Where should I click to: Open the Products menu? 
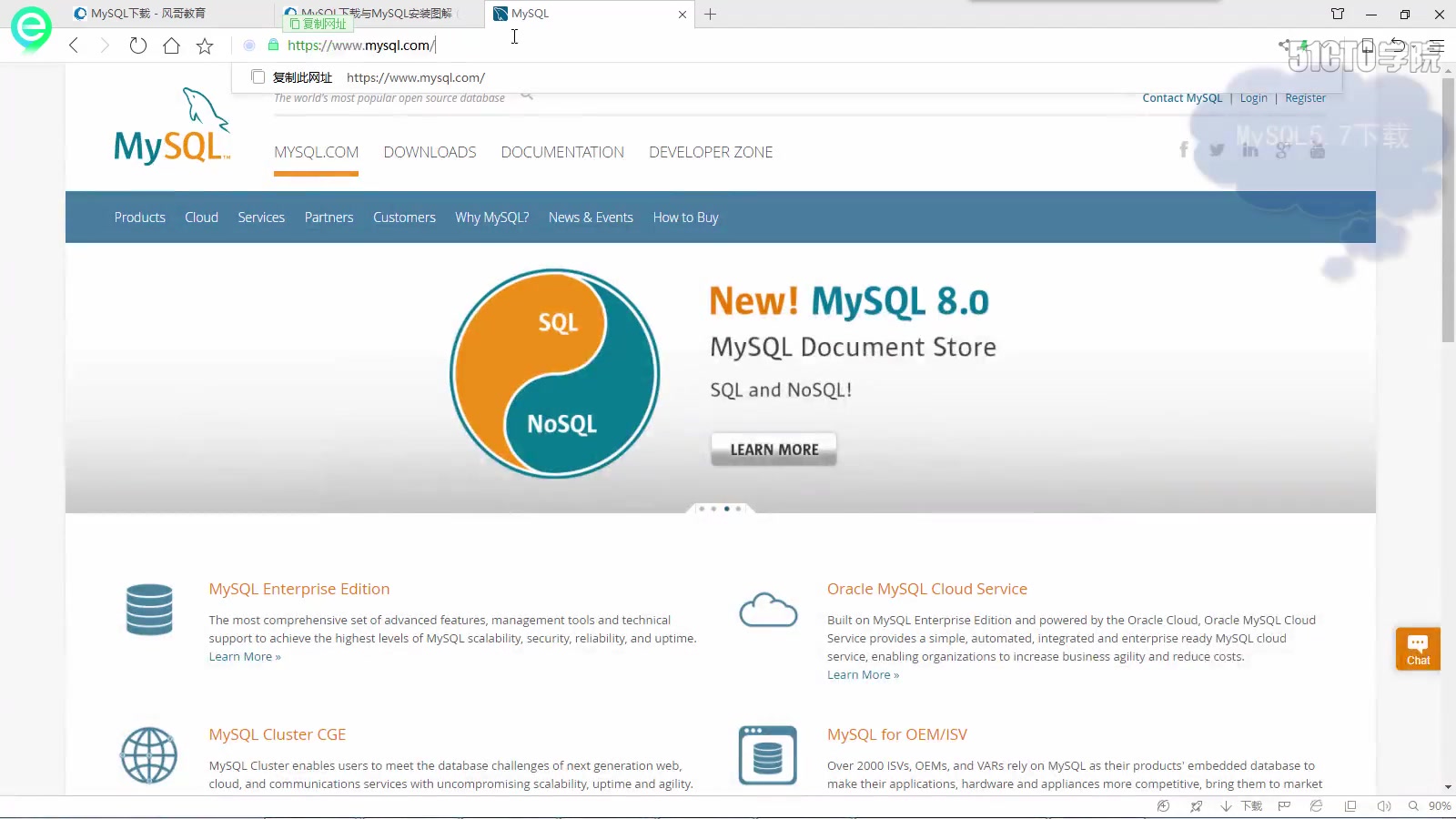pyautogui.click(x=140, y=217)
